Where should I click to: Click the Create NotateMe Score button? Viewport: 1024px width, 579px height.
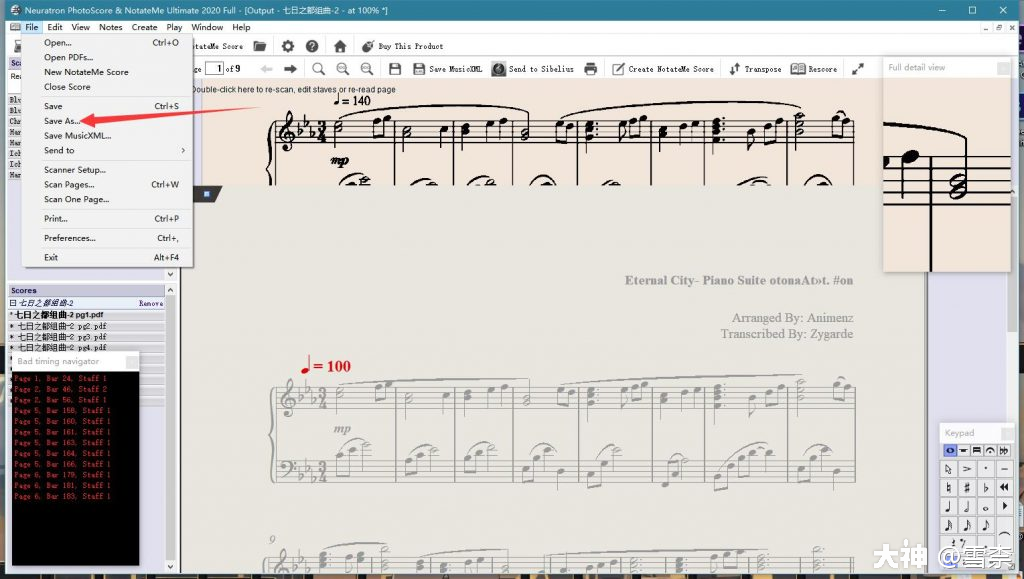click(662, 69)
